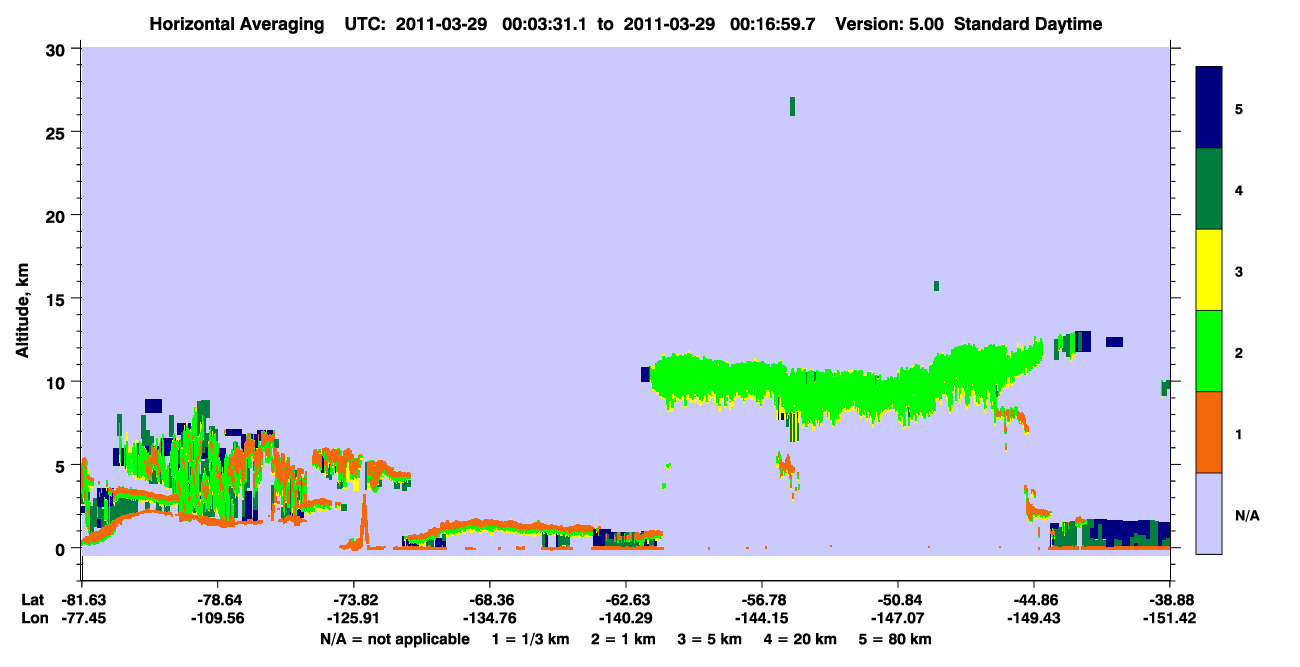Click longitude value -147.07

(898, 617)
